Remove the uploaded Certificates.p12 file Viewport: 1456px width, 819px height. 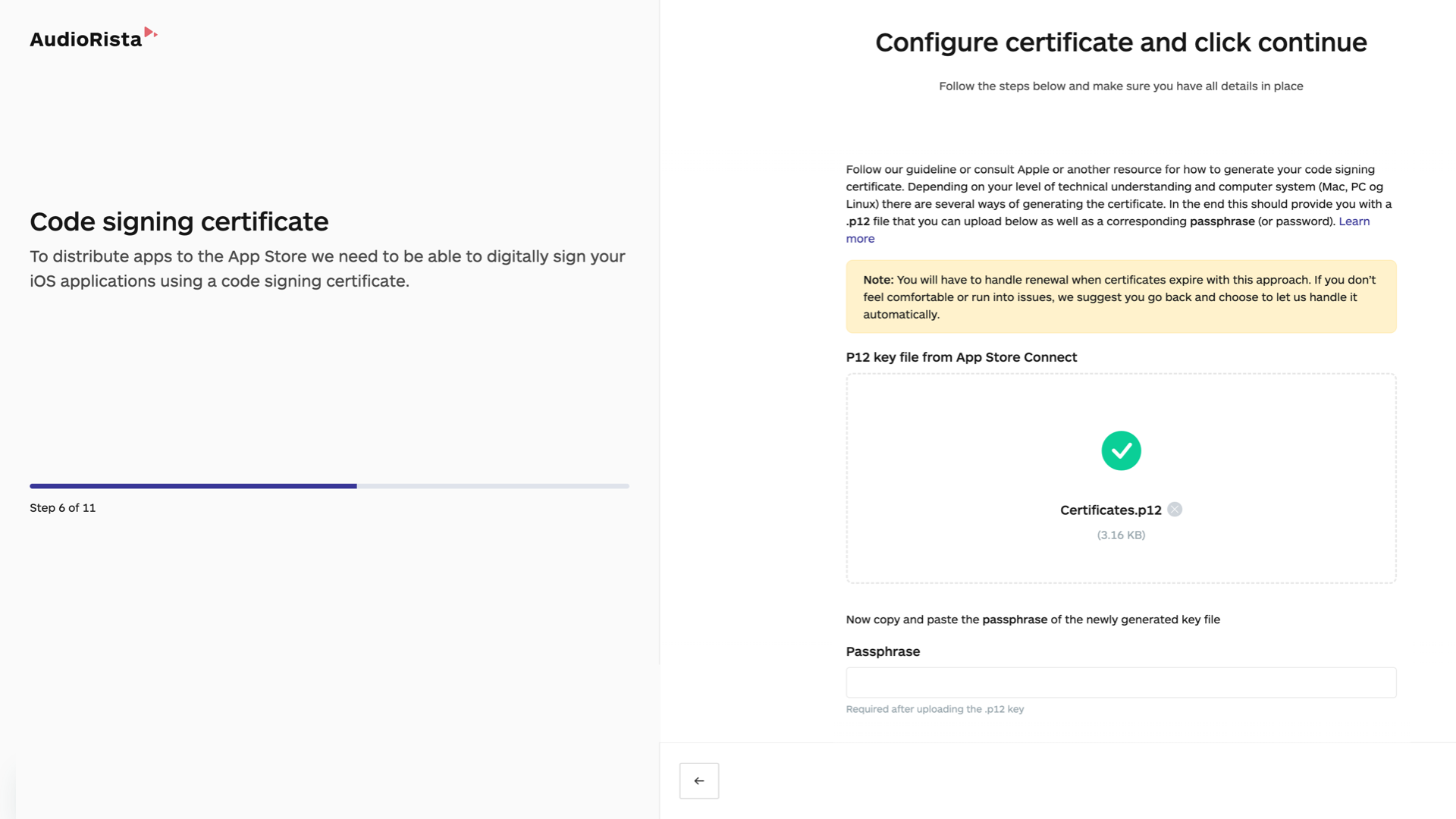(1175, 510)
